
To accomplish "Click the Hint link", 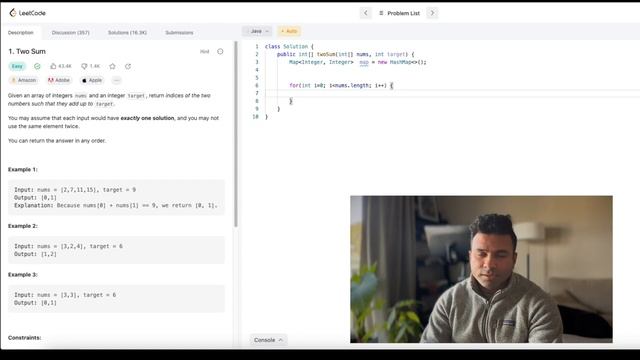I will (204, 51).
